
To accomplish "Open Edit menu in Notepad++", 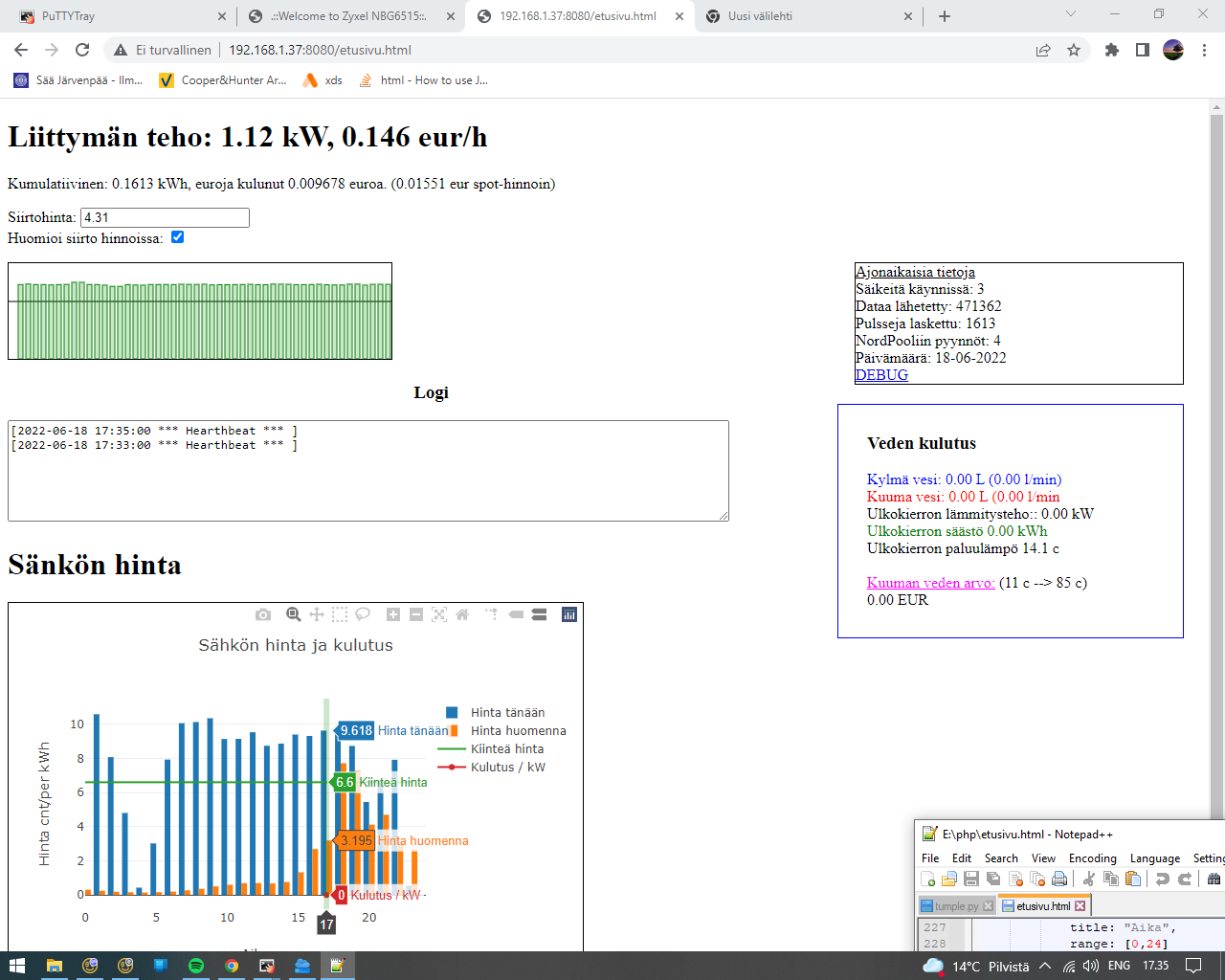I will (x=962, y=858).
